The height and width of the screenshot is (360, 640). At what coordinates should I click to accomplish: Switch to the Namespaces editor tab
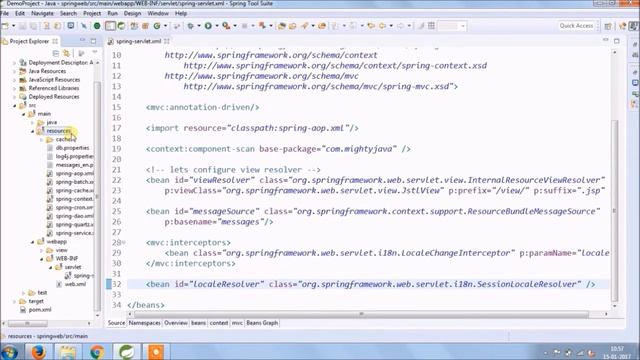[x=144, y=323]
